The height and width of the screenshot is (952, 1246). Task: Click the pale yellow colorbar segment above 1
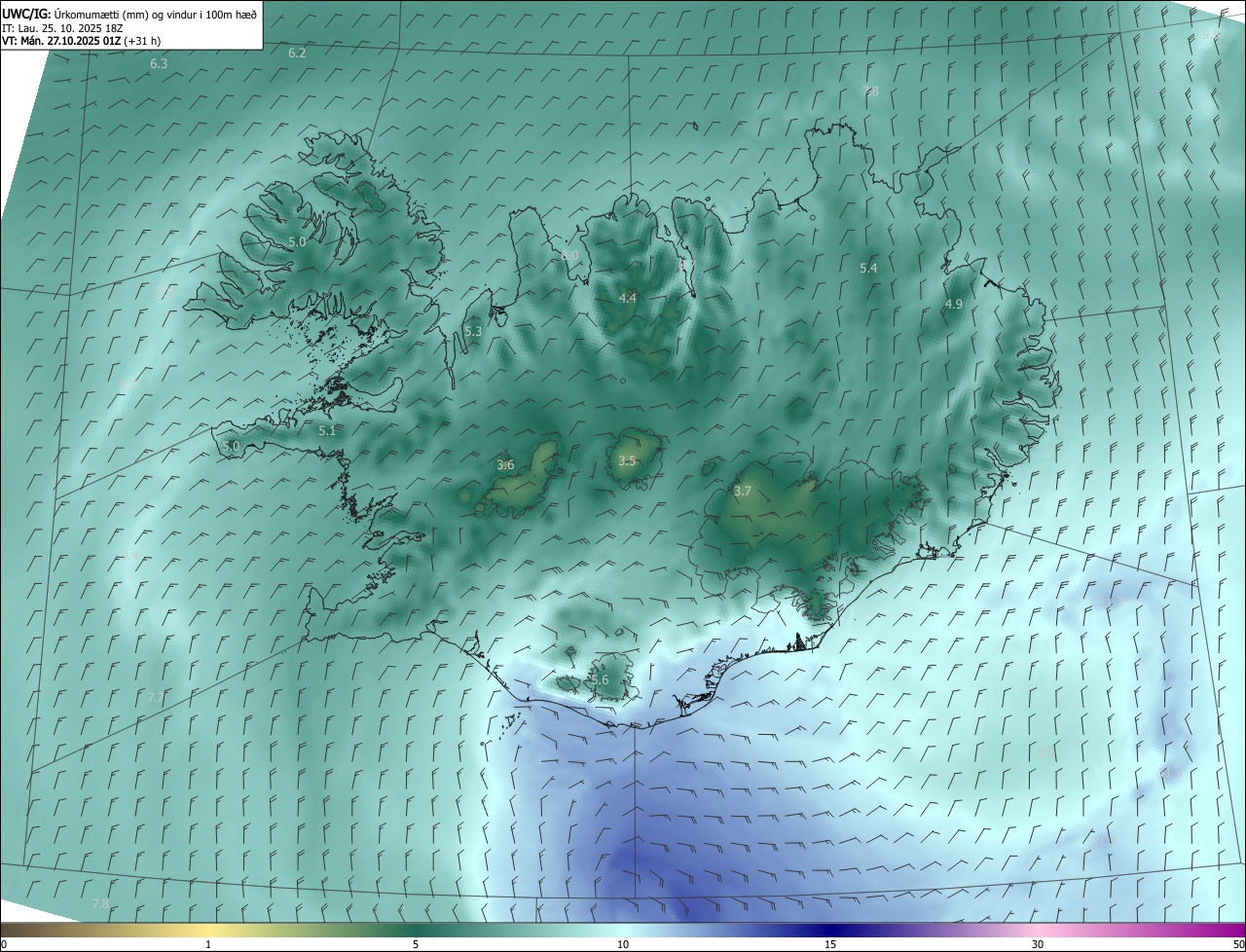pos(208,930)
